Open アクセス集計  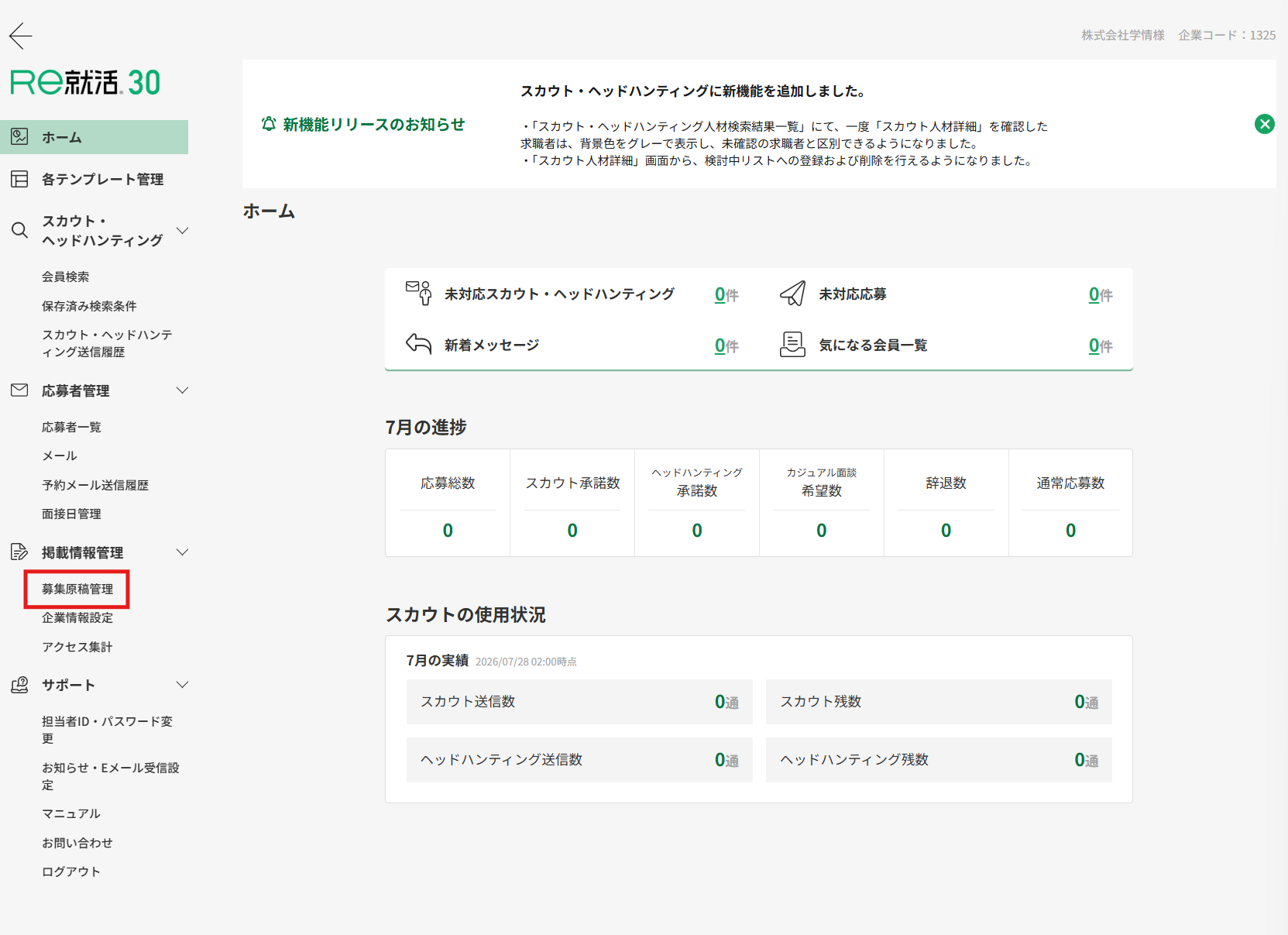[77, 647]
